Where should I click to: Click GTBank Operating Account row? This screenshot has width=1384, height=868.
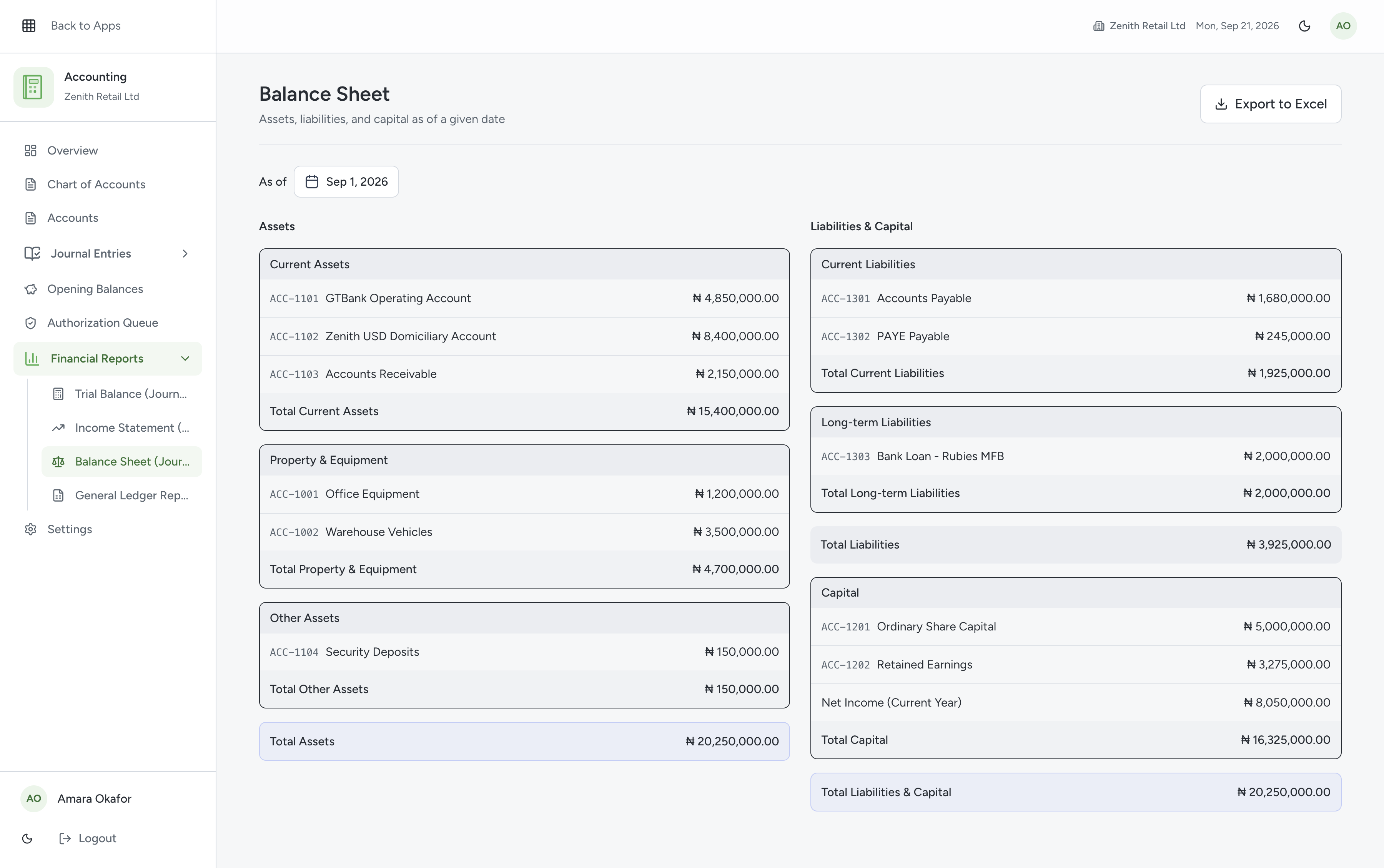(x=524, y=299)
